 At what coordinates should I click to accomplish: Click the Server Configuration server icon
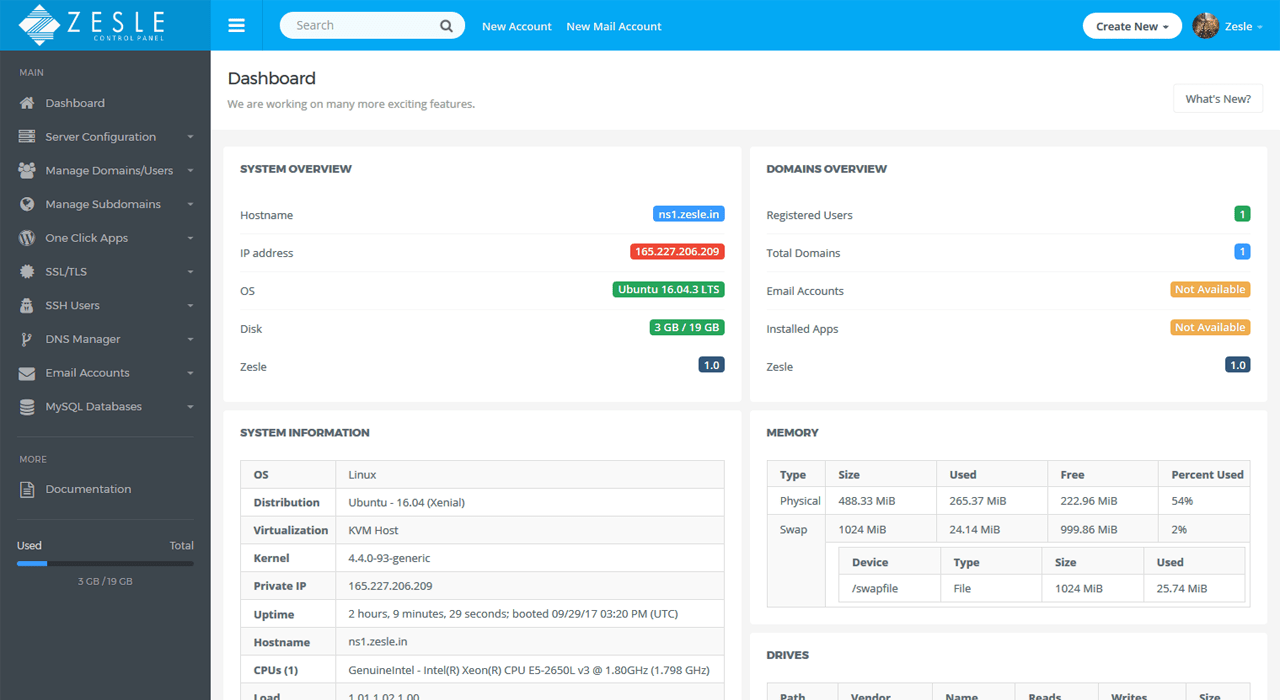(27, 137)
